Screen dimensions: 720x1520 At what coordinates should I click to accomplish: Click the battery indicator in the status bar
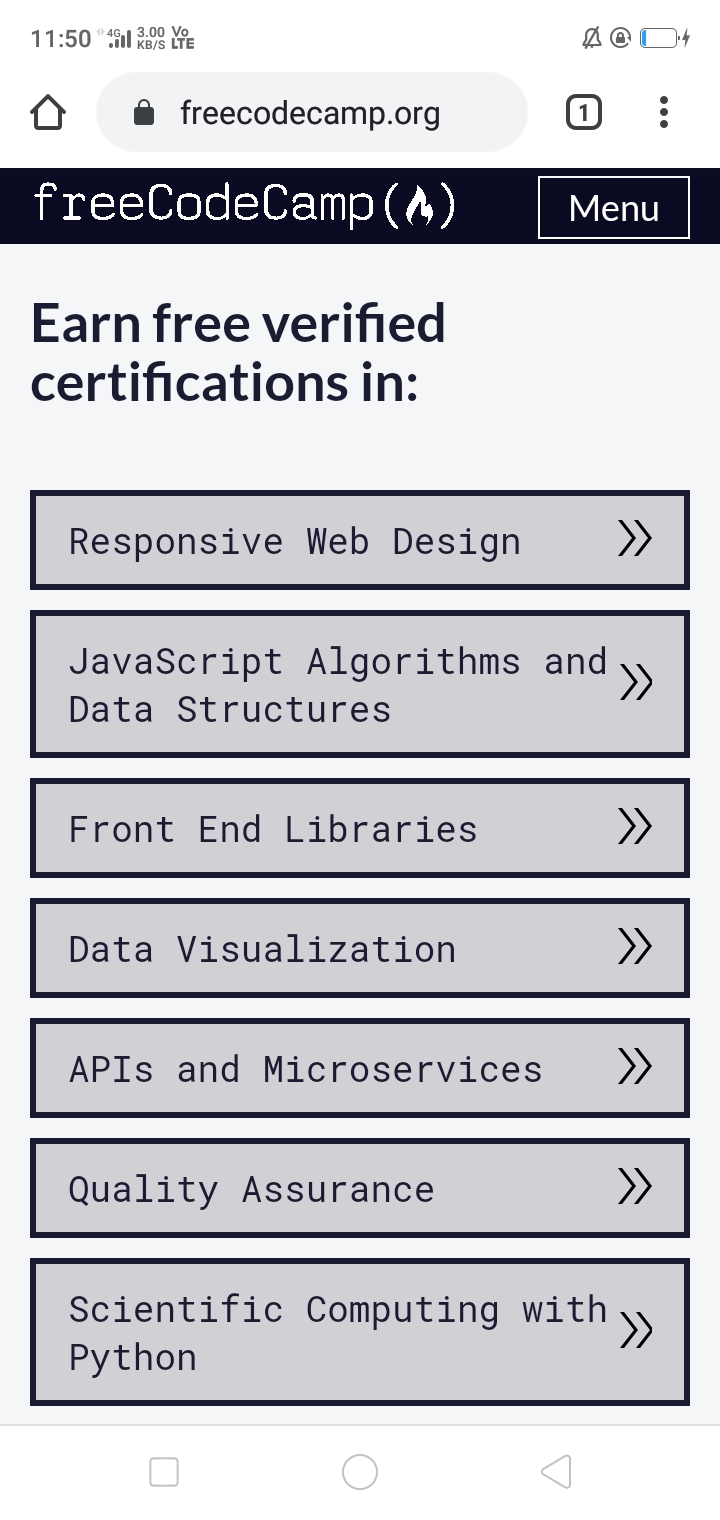click(660, 39)
